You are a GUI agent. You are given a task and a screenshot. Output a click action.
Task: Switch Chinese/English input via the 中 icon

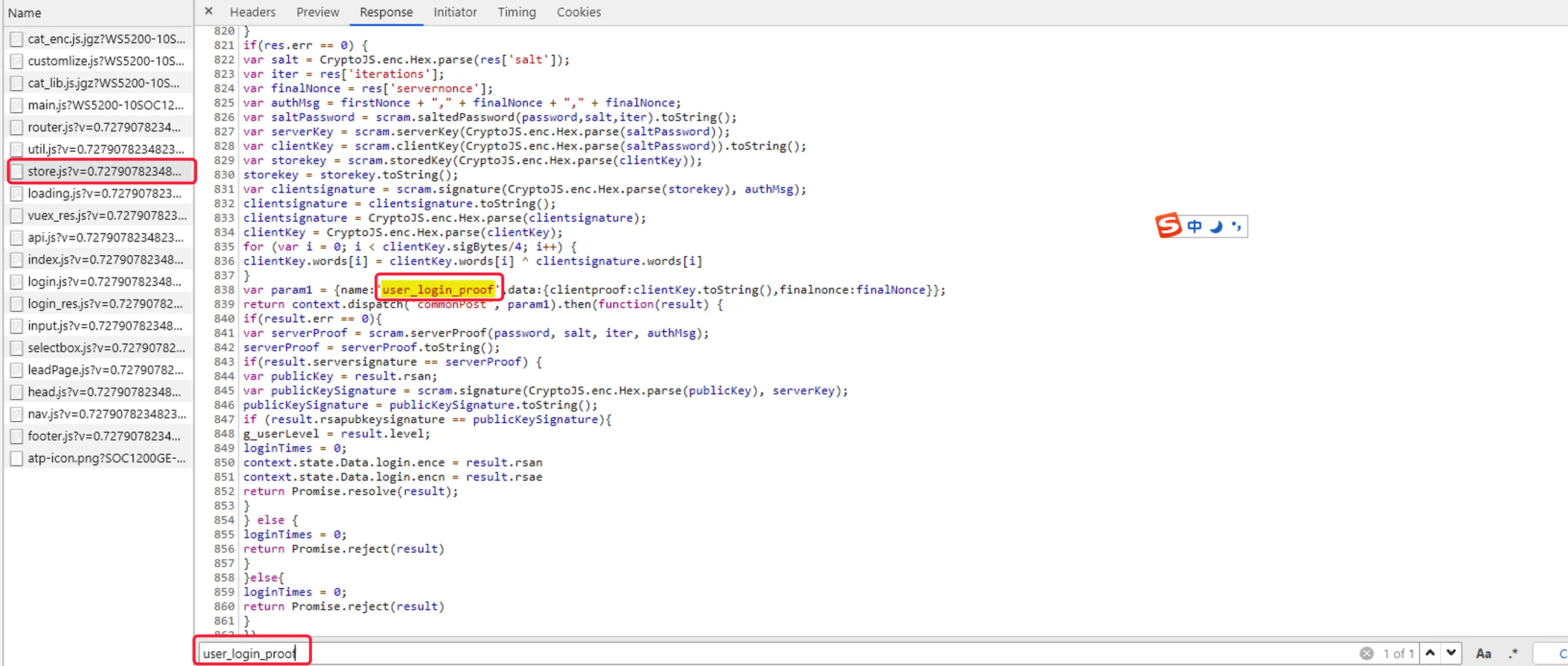pos(1194,226)
